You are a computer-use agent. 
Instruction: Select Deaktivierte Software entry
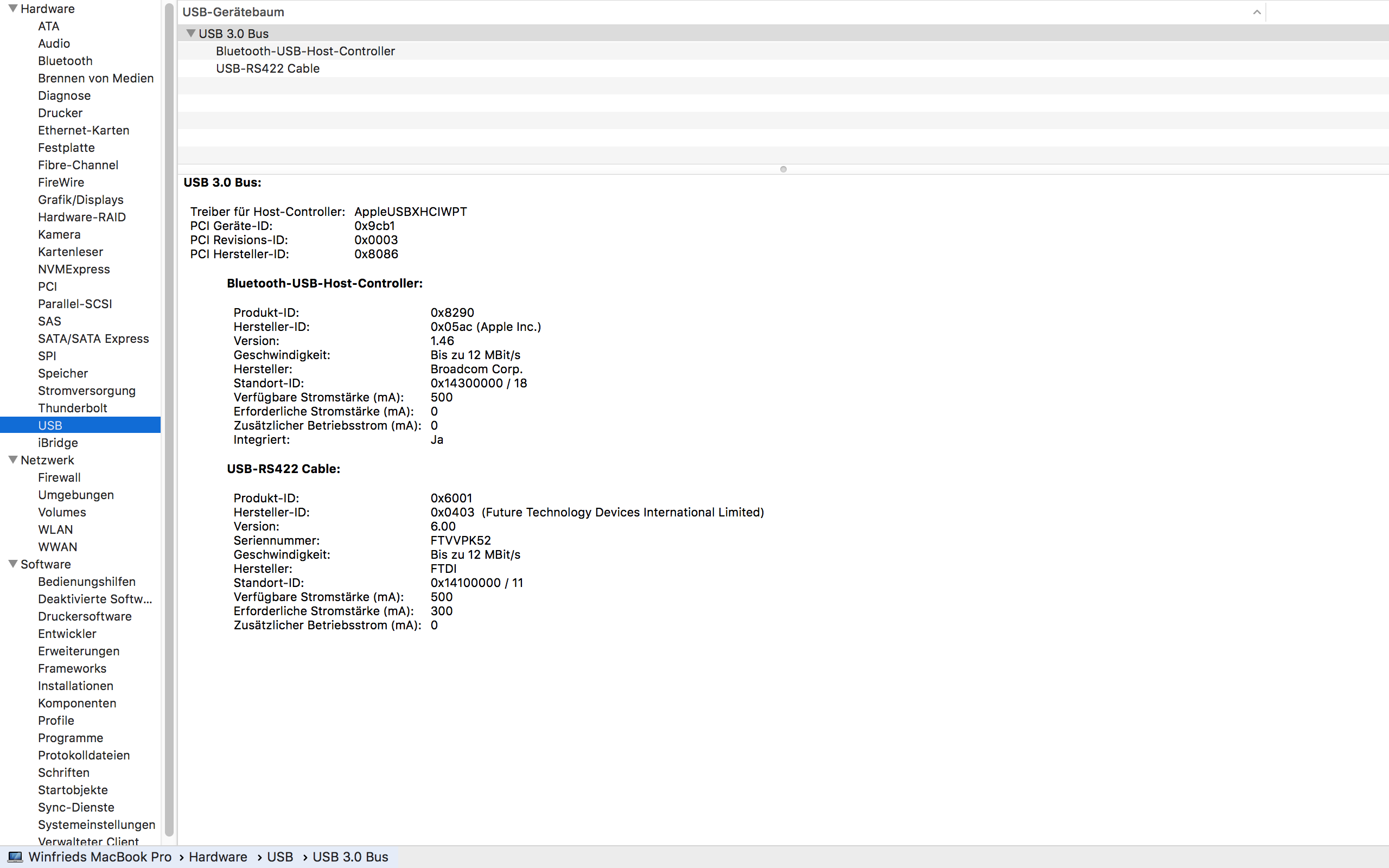pyautogui.click(x=95, y=599)
